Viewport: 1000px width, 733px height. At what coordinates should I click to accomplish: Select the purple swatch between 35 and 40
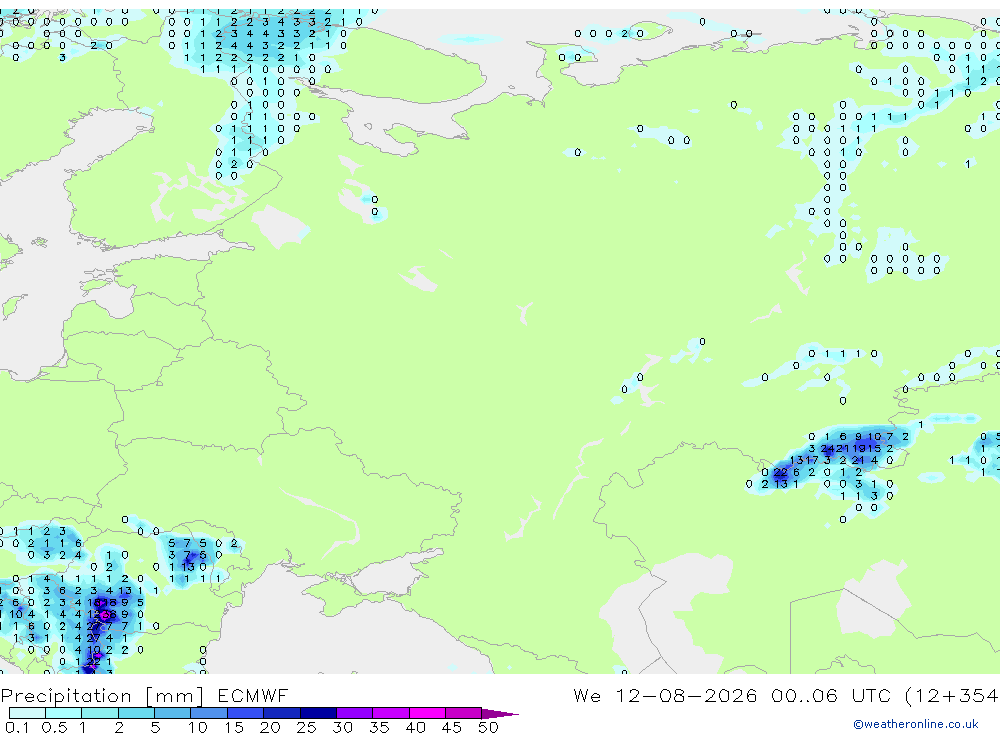tap(391, 713)
